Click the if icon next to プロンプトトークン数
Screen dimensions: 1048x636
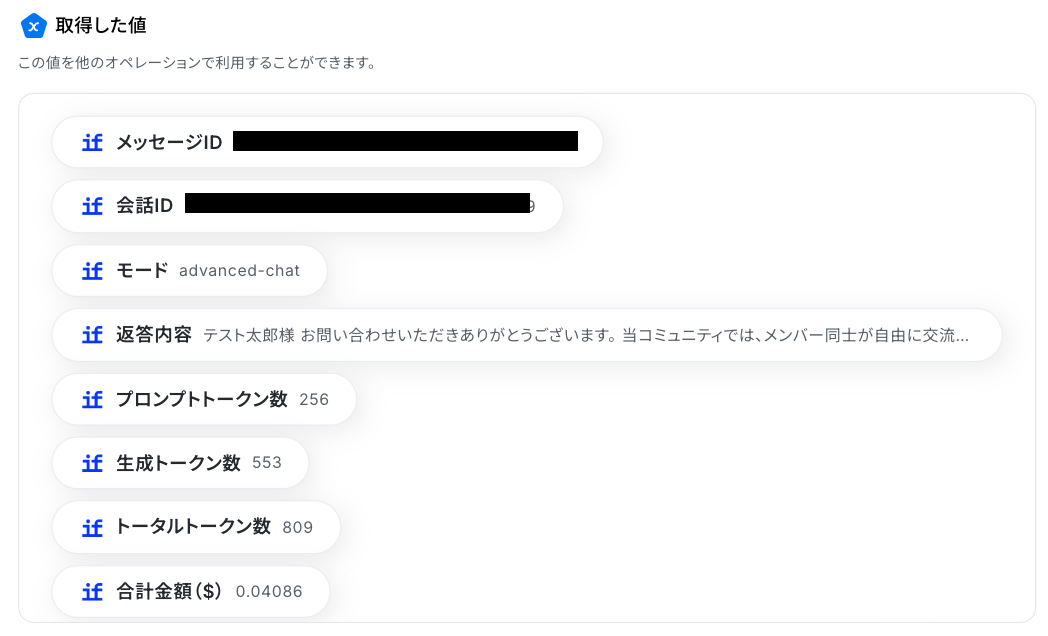click(x=92, y=400)
